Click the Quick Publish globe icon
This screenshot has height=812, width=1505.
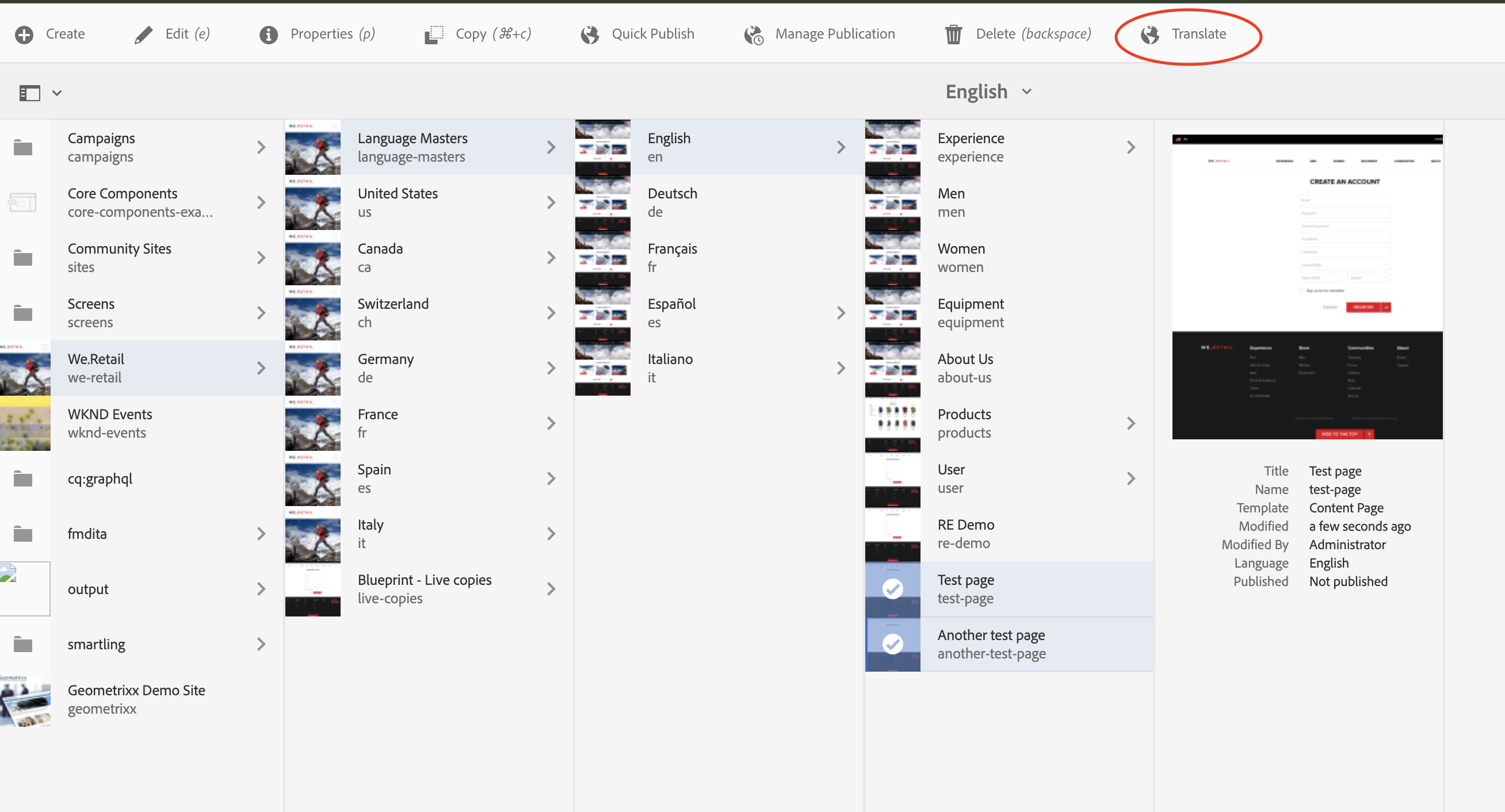[x=590, y=35]
